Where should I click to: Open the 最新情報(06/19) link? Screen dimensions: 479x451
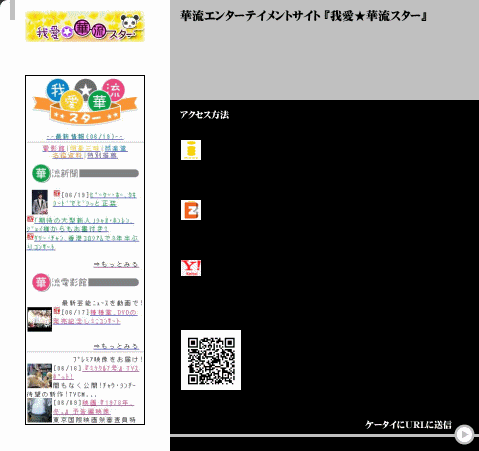coord(85,137)
